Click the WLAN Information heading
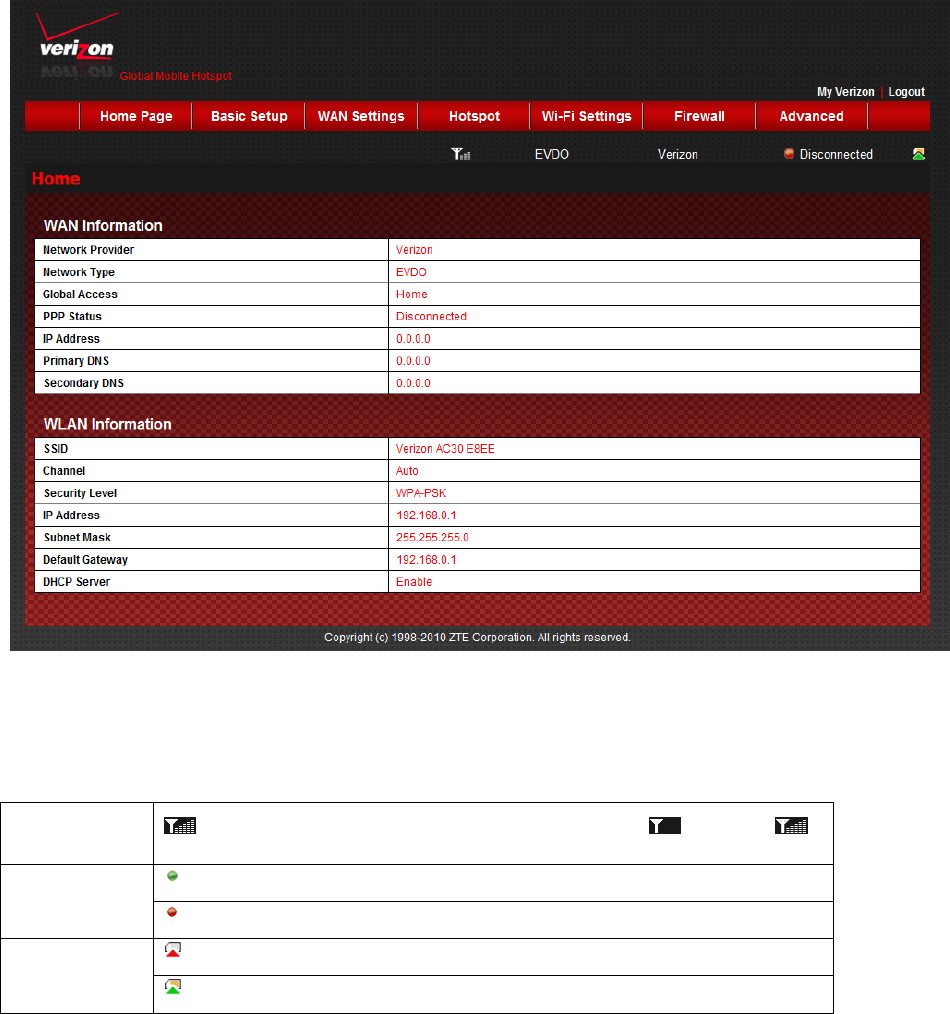Viewport: 950px width, 1014px height. [x=107, y=424]
